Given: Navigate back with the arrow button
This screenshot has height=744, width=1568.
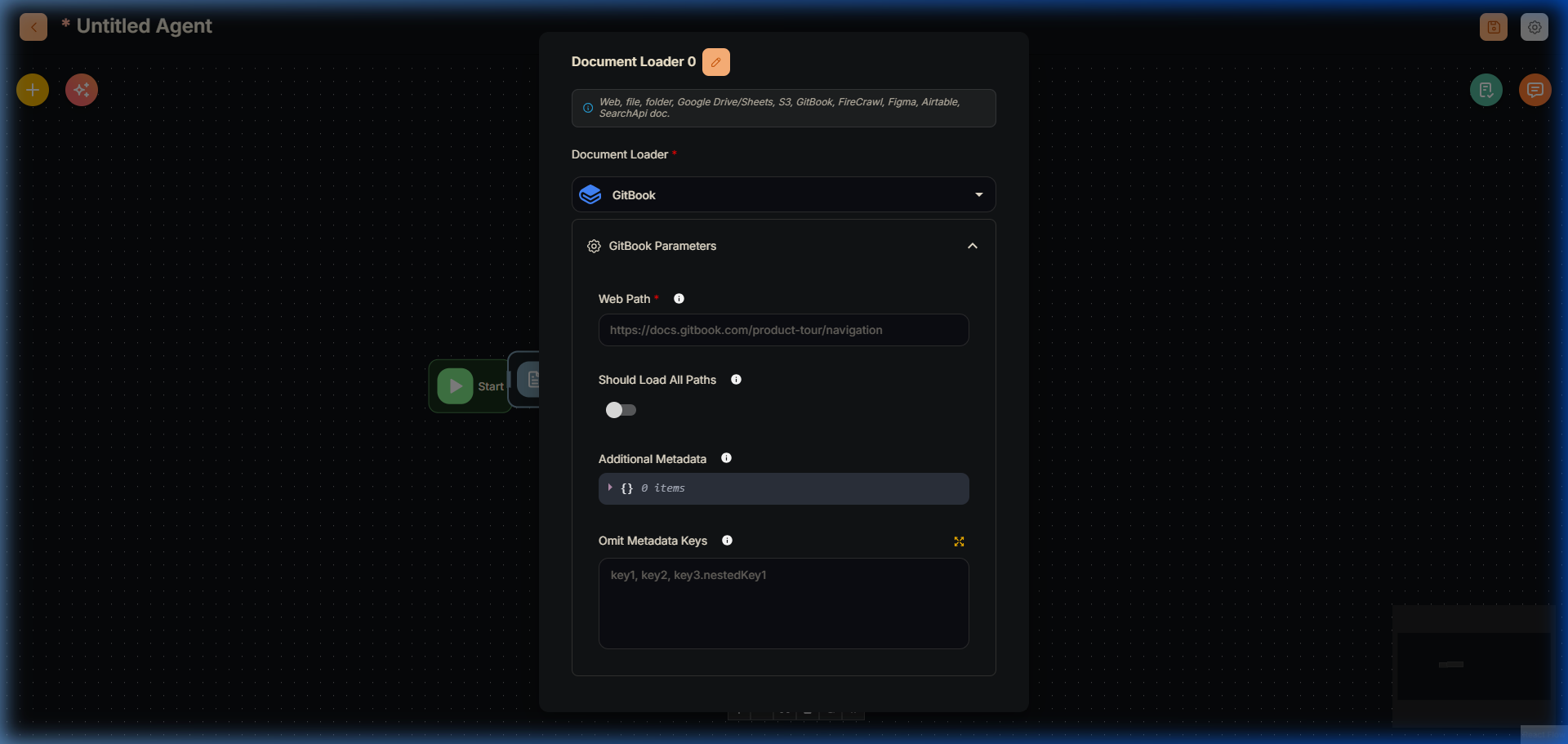Looking at the screenshot, I should pyautogui.click(x=33, y=26).
